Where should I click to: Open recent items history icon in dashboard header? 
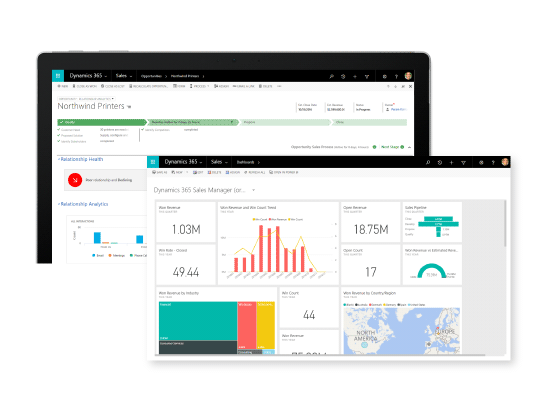click(x=440, y=162)
